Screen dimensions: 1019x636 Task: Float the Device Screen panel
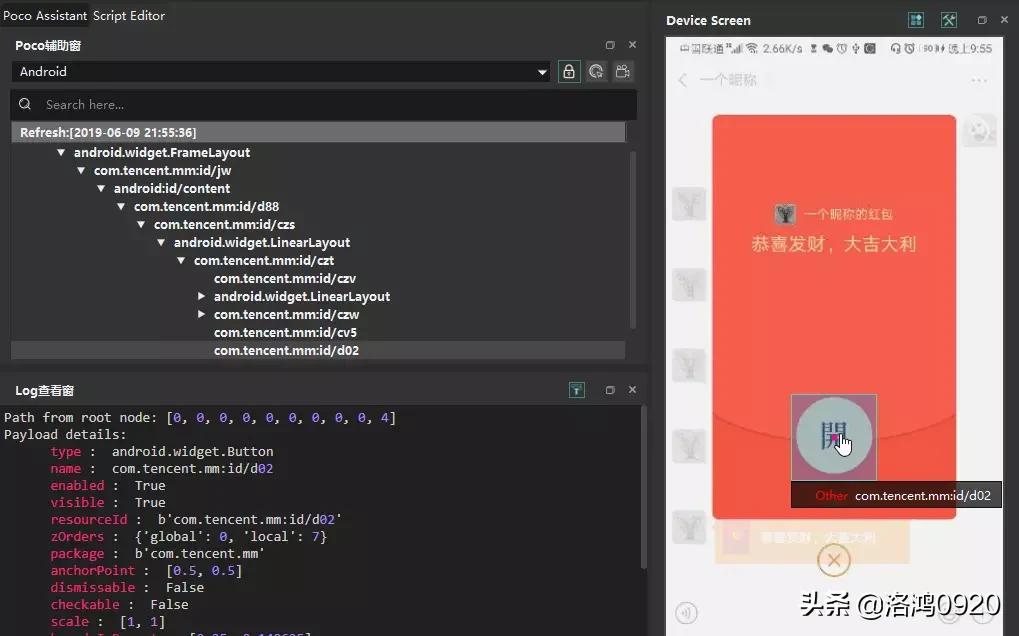(x=982, y=20)
